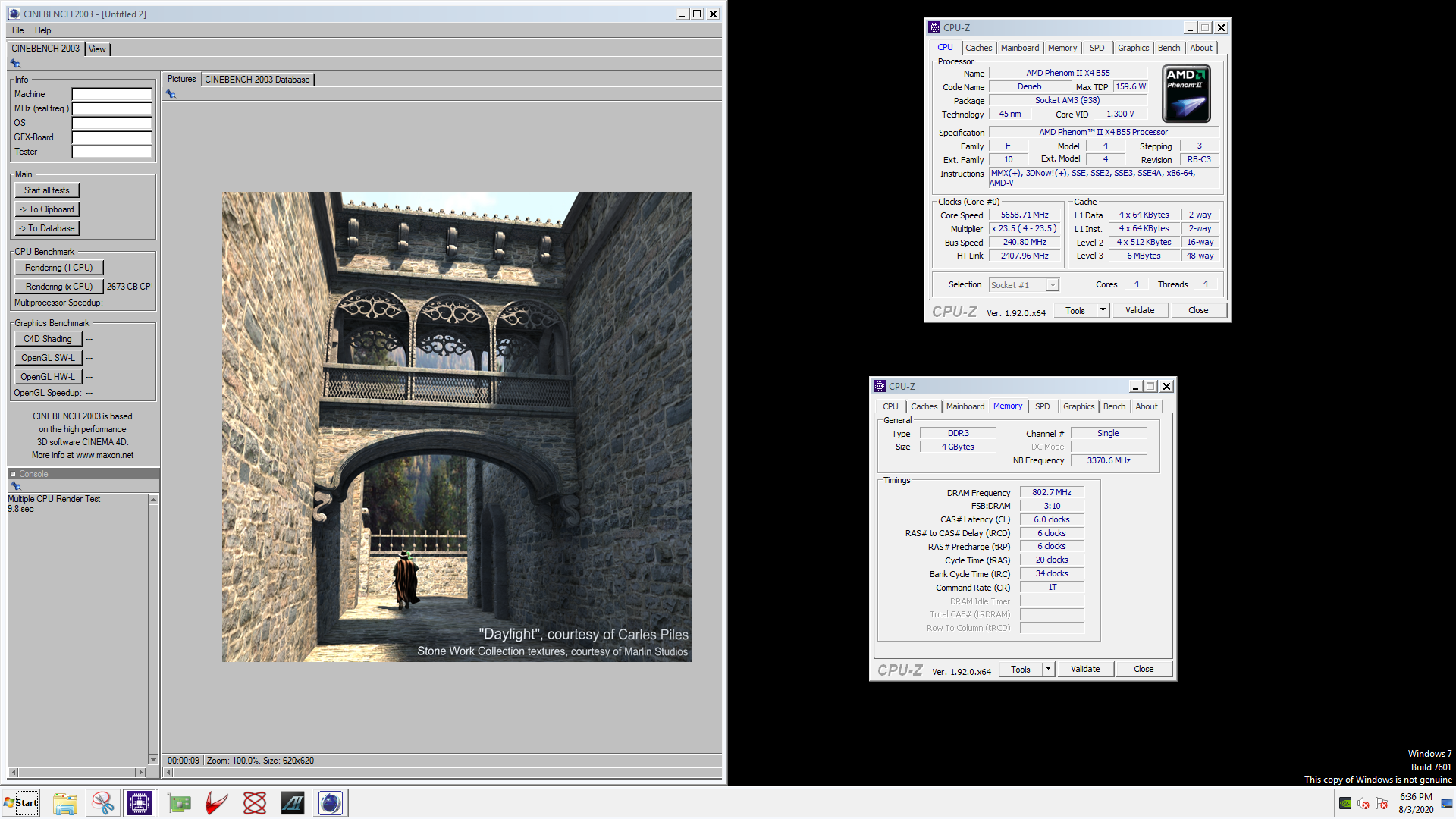The width and height of the screenshot is (1456, 819).
Task: Click the Tester input field
Action: click(x=112, y=152)
